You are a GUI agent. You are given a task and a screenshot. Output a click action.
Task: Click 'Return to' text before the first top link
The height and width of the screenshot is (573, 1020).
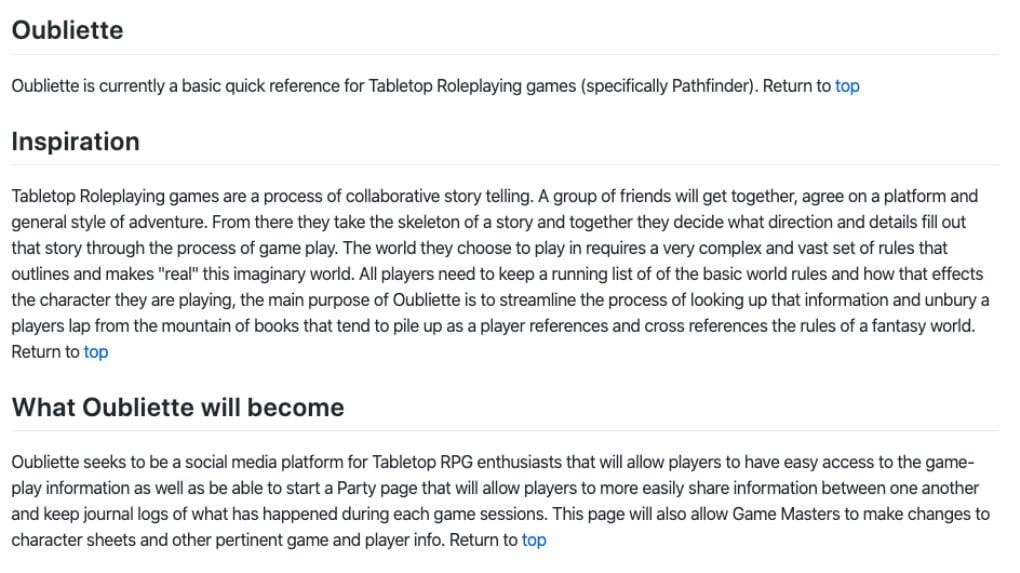coord(796,86)
